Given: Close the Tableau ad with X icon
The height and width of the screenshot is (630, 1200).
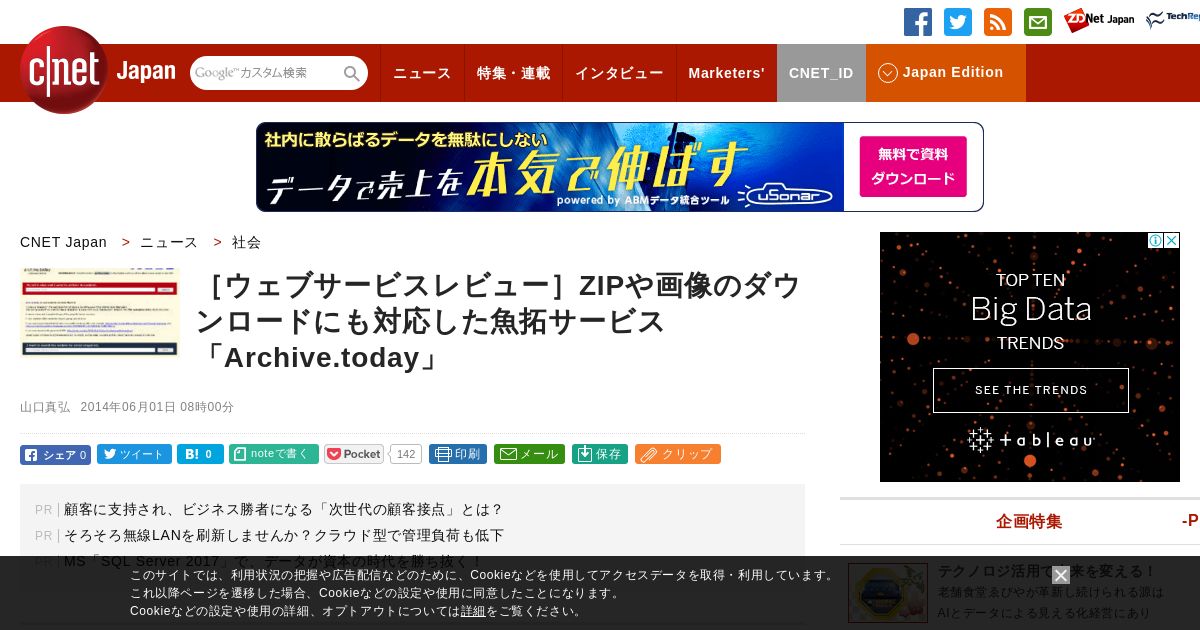Looking at the screenshot, I should point(1172,240).
